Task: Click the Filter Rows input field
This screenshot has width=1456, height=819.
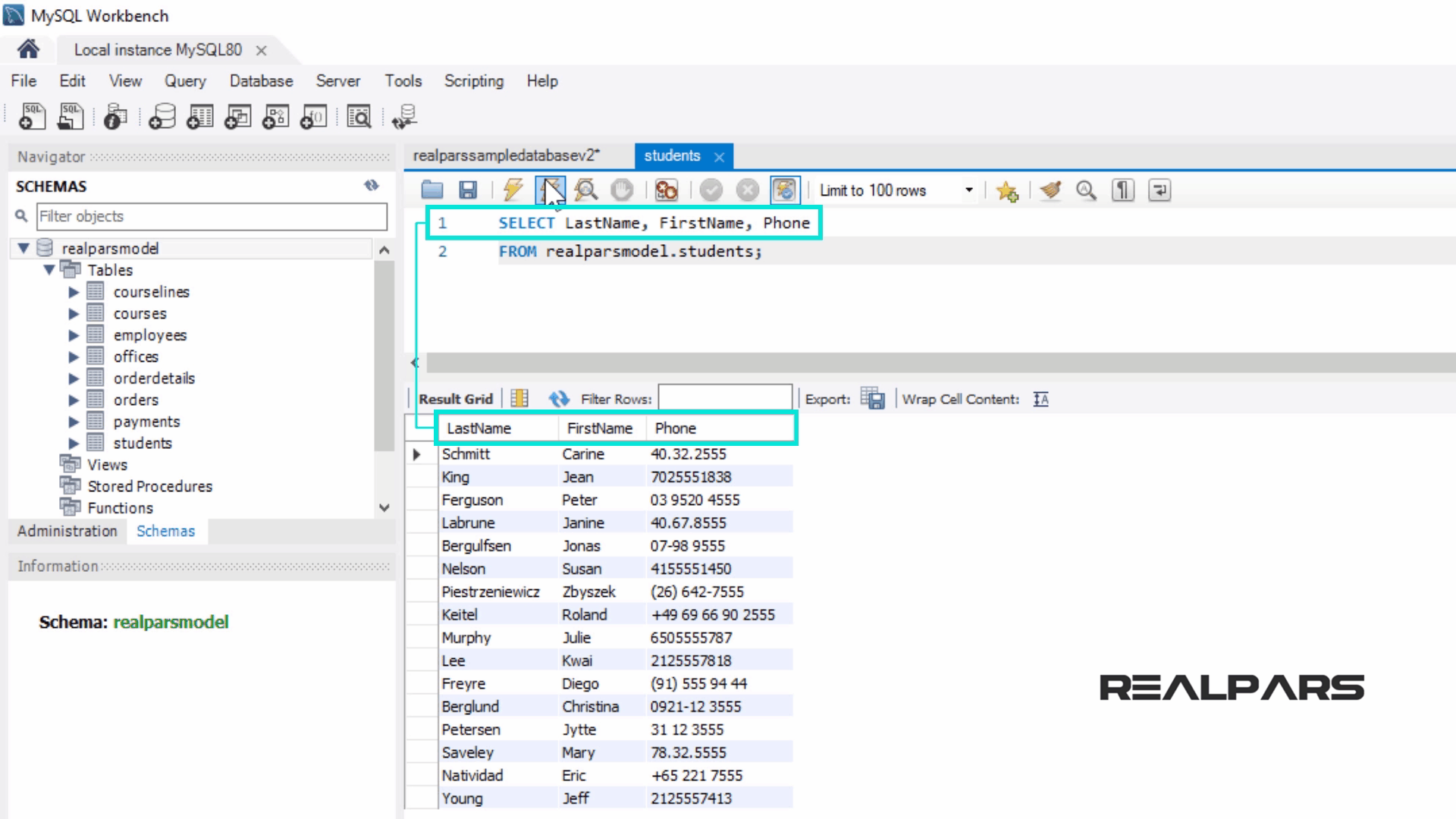Action: [x=724, y=397]
